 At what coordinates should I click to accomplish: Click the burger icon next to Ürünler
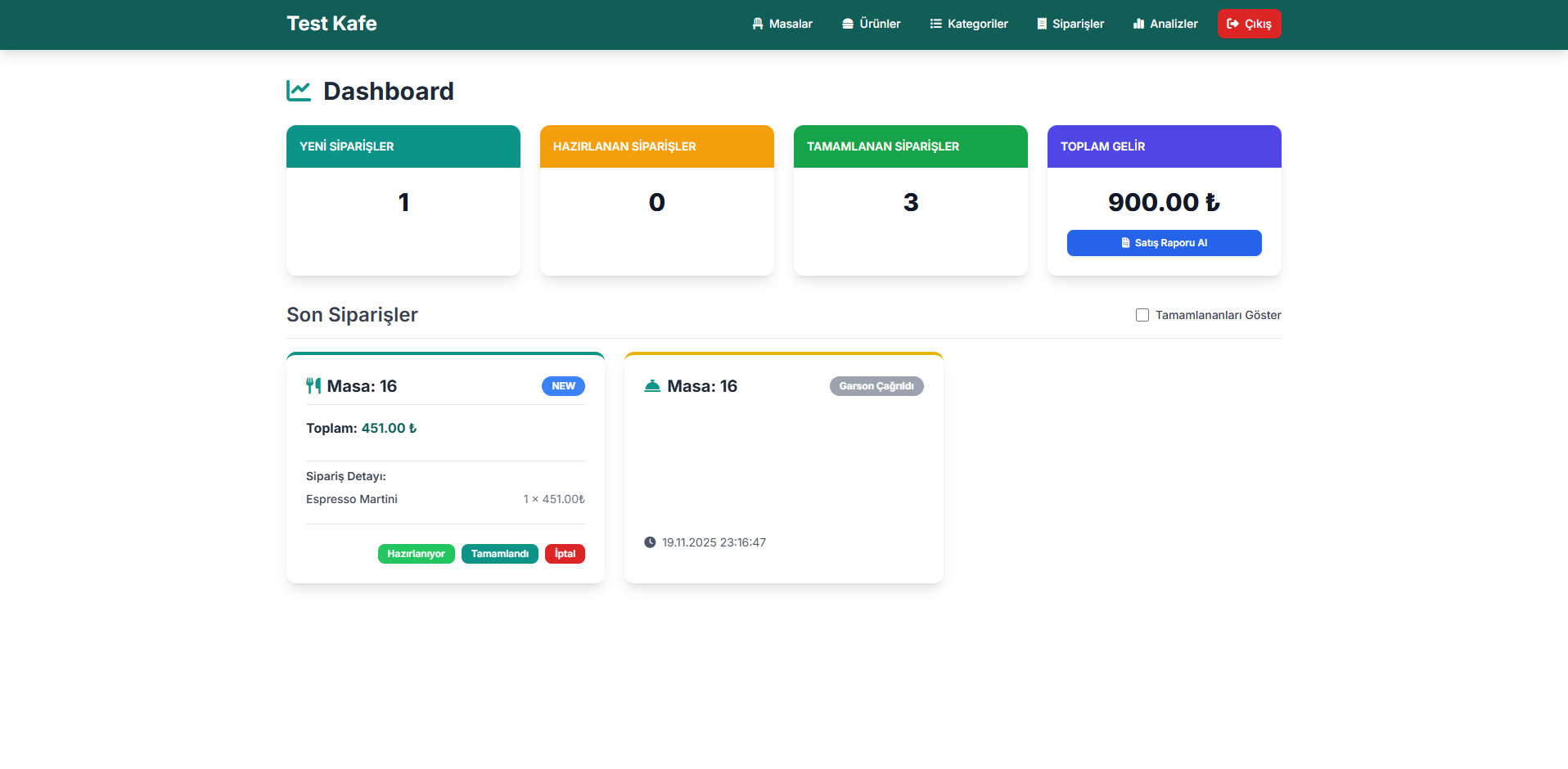point(848,24)
